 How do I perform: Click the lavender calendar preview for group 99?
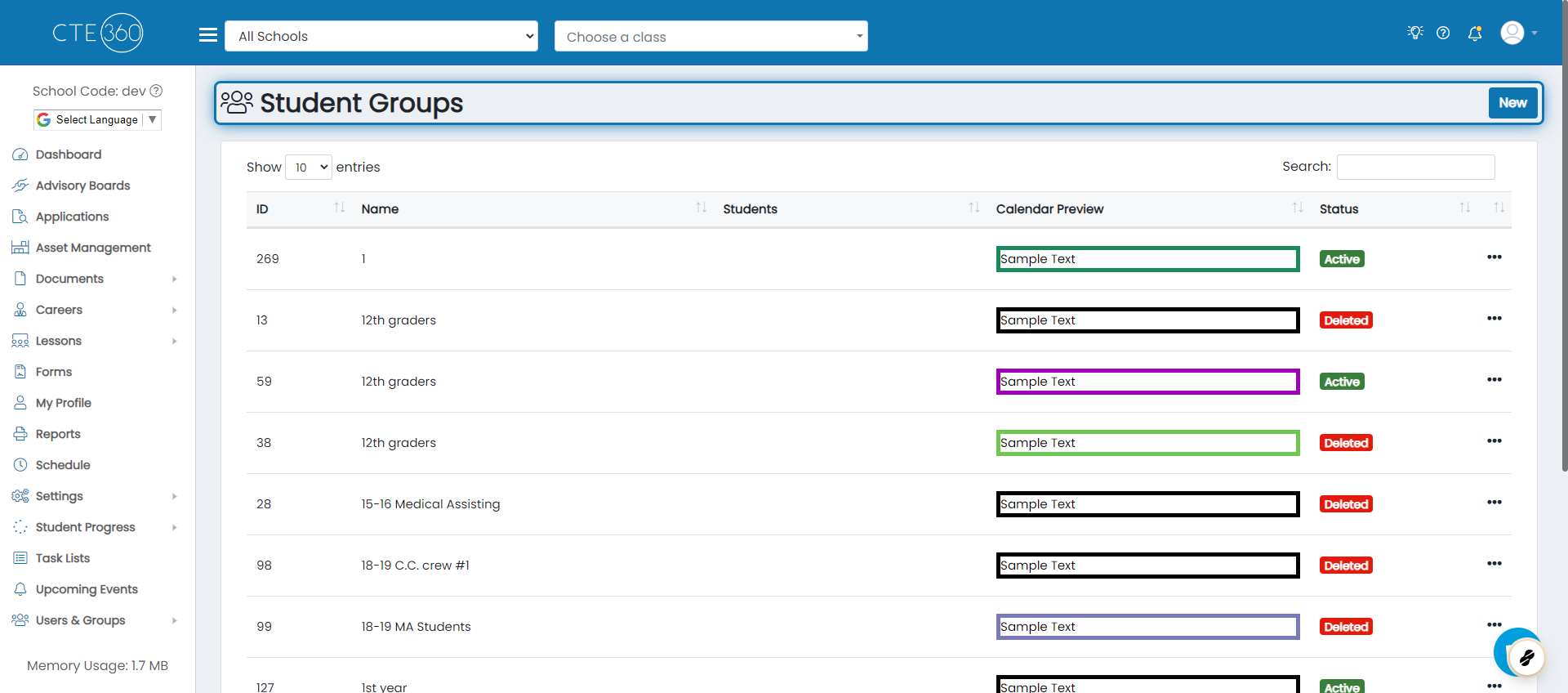[1147, 627]
